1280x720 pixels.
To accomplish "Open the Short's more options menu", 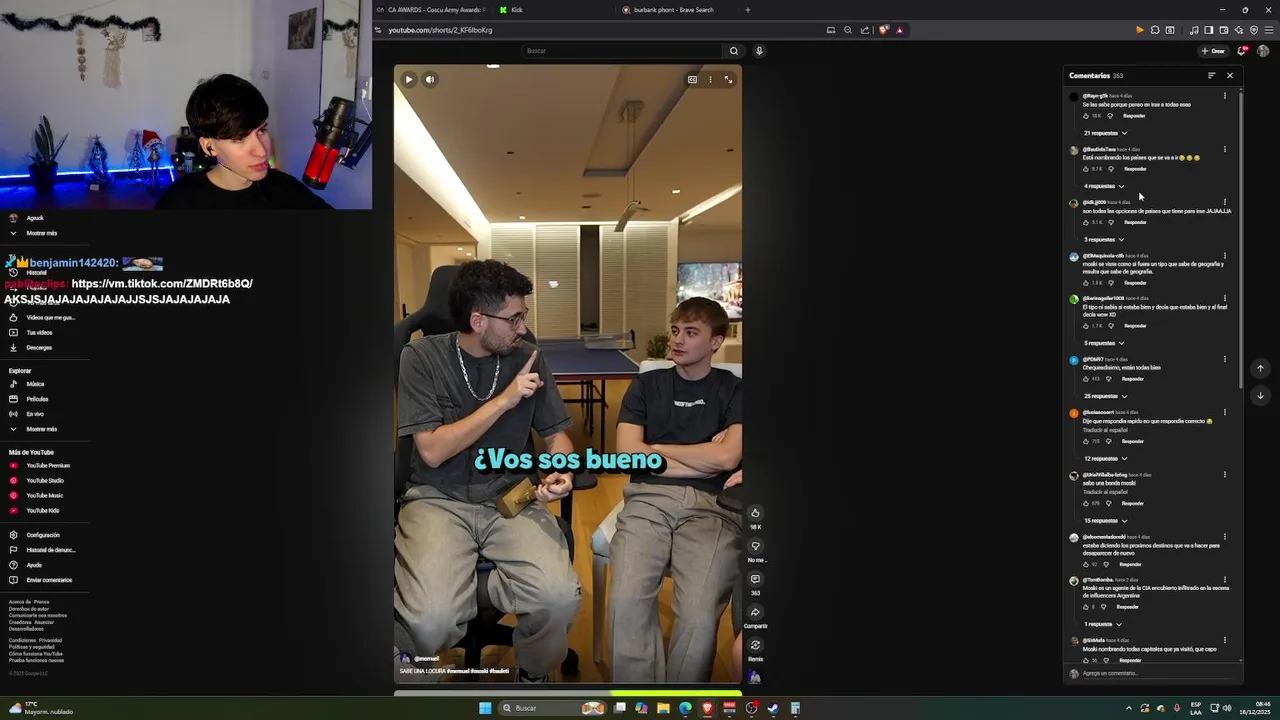I will [x=710, y=79].
